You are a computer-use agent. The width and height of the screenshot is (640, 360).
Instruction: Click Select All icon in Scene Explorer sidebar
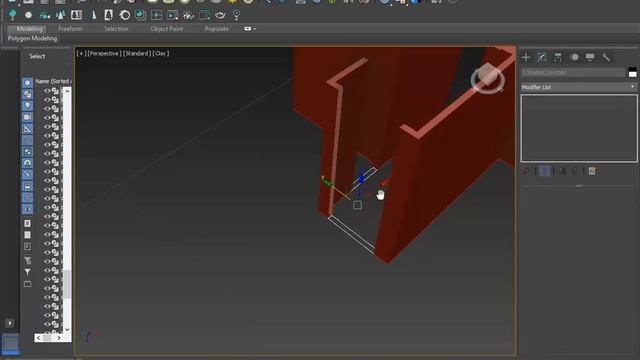(27, 223)
